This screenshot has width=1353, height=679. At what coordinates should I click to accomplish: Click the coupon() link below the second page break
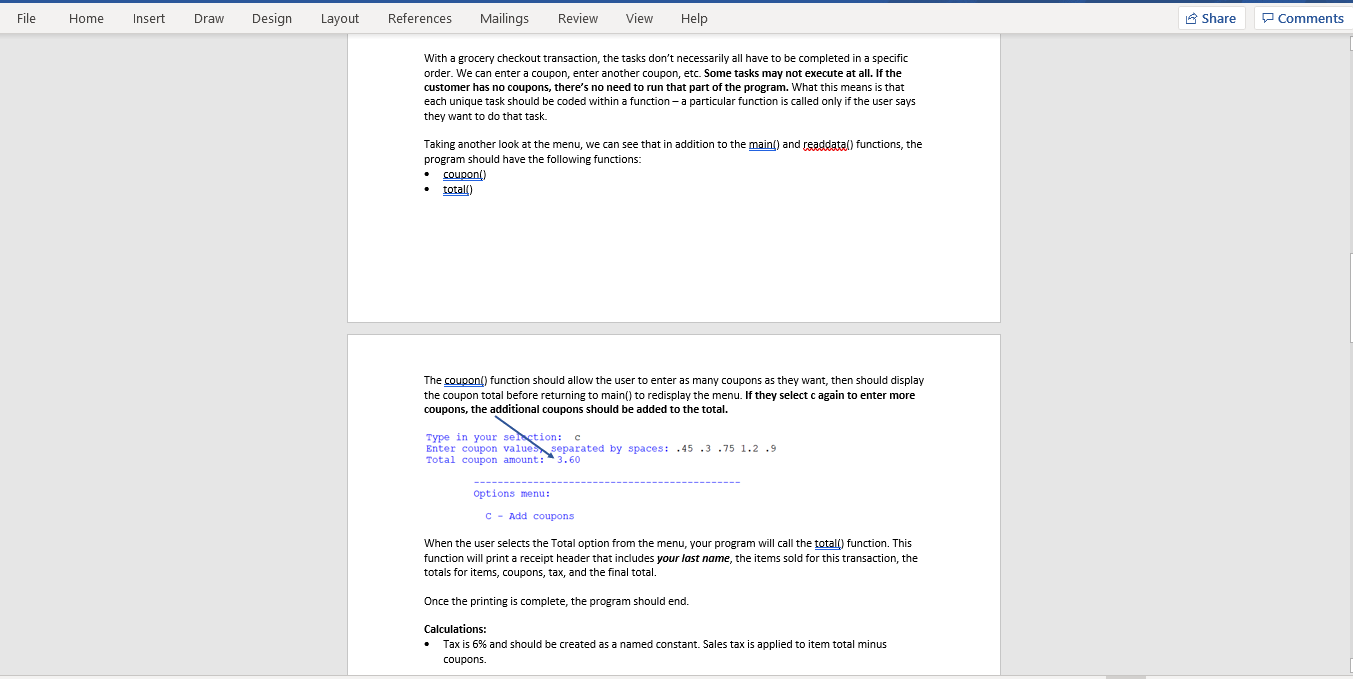[x=463, y=380]
